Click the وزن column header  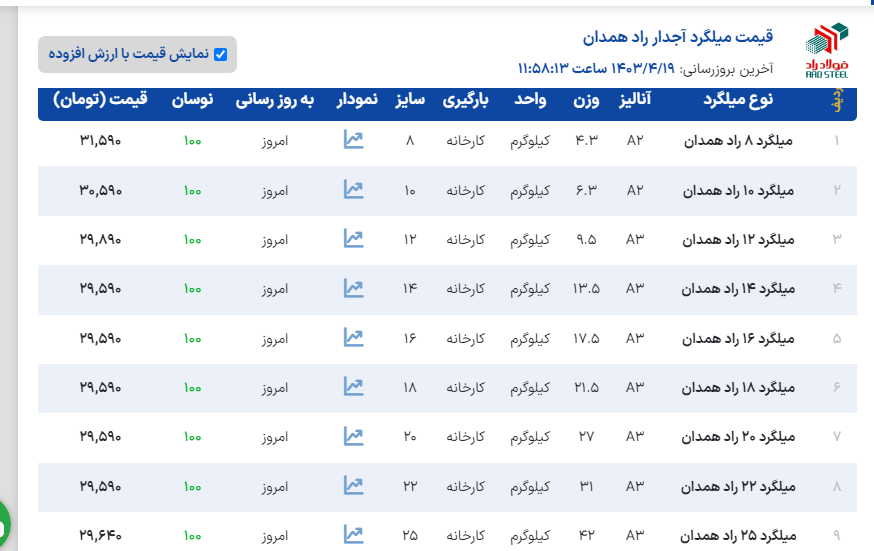pos(586,101)
